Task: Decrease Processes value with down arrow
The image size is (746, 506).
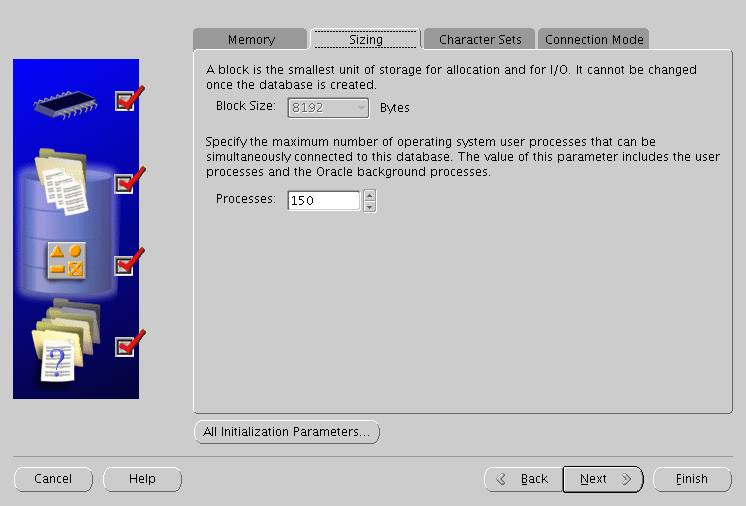Action: click(370, 206)
